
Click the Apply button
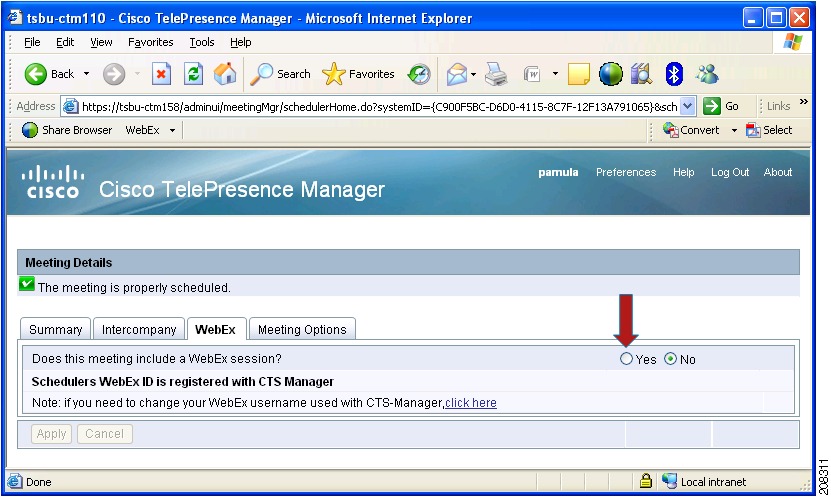(x=51, y=434)
